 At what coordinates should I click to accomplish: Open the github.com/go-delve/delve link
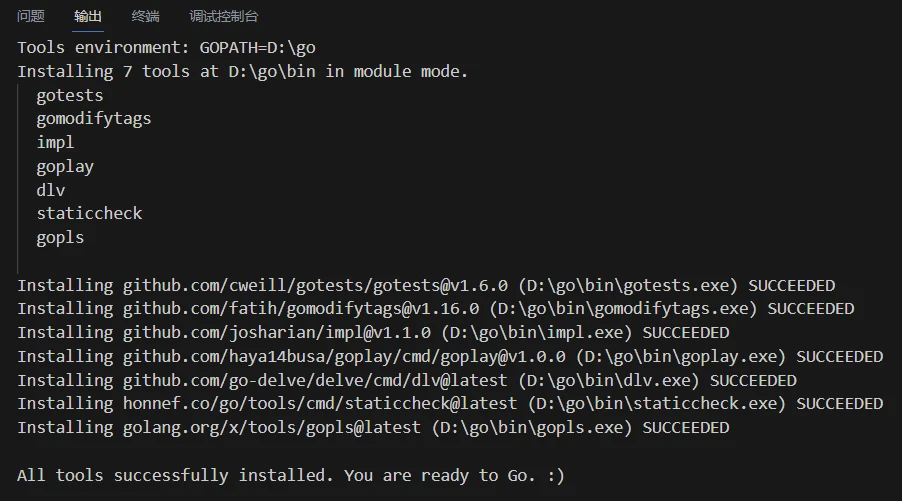315,380
